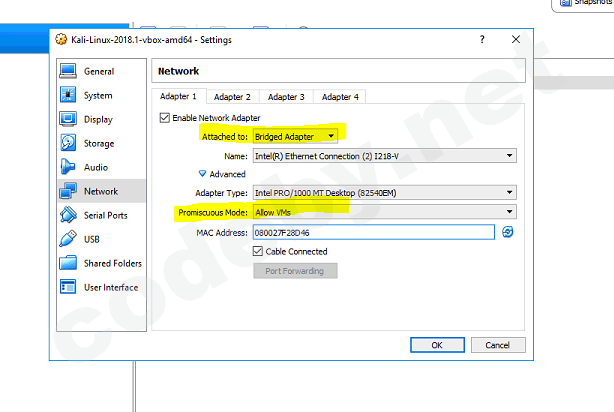614x412 pixels.
Task: Select the User Interface window icon
Action: [68, 287]
